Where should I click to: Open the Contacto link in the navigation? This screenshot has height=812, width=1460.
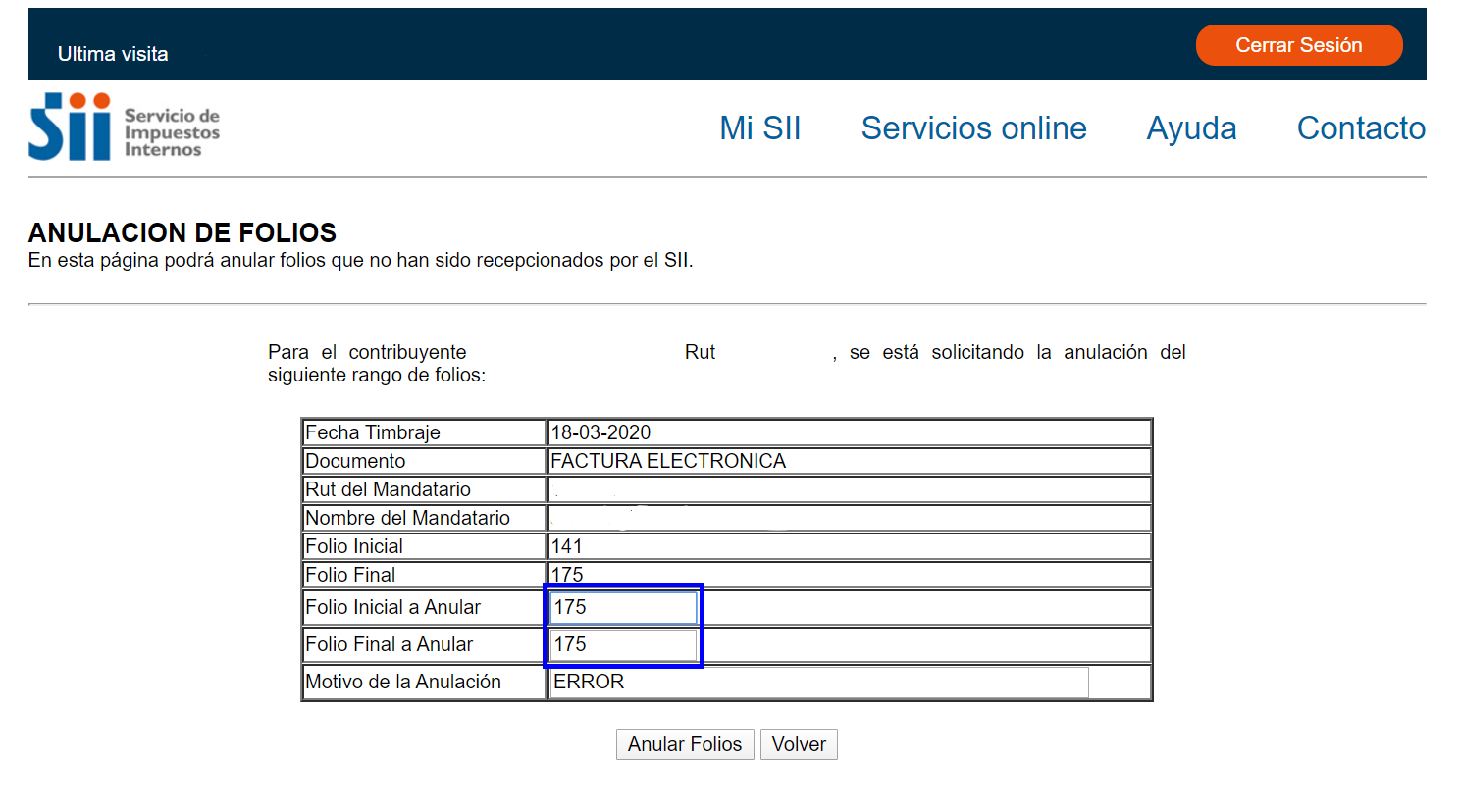(x=1360, y=128)
